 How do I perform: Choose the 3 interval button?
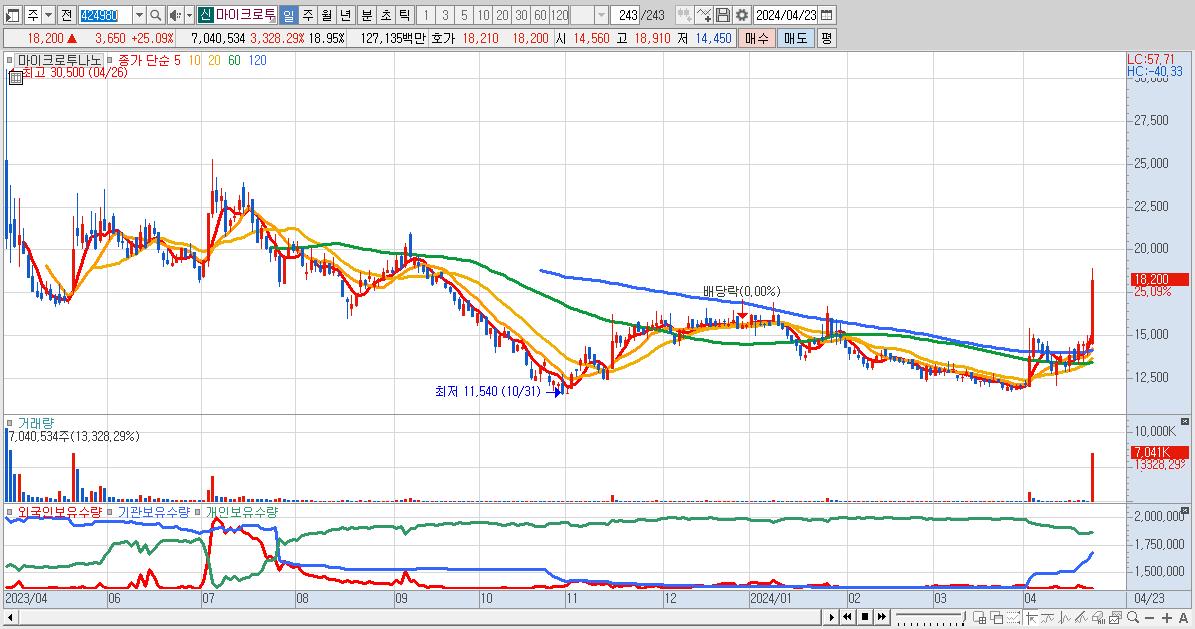pyautogui.click(x=445, y=15)
